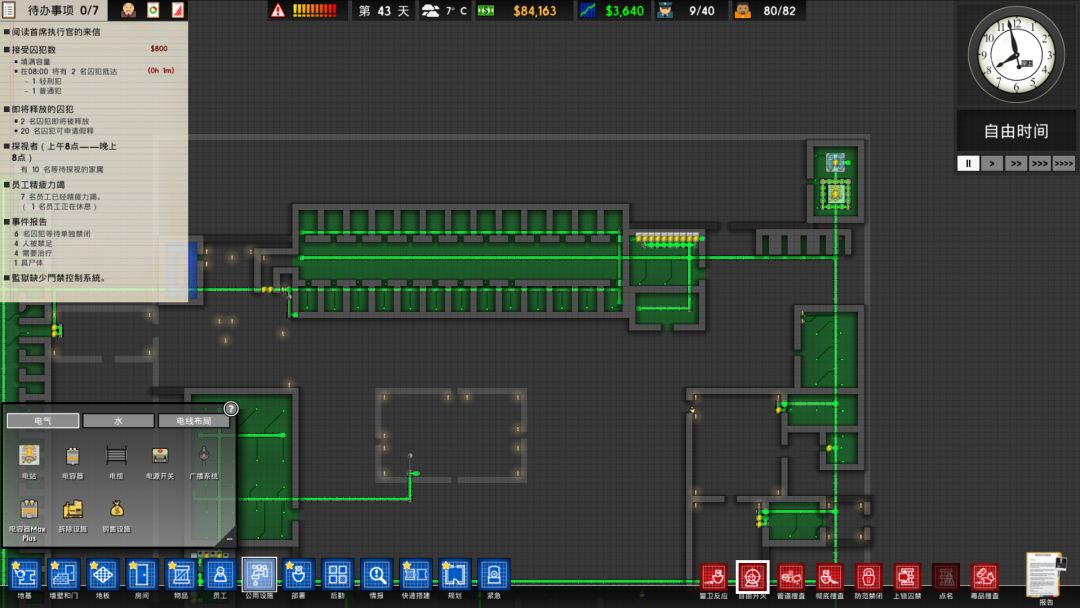This screenshot has height=608, width=1080.
Task: Set game speed to fastest (>>>>)
Action: [x=1063, y=163]
